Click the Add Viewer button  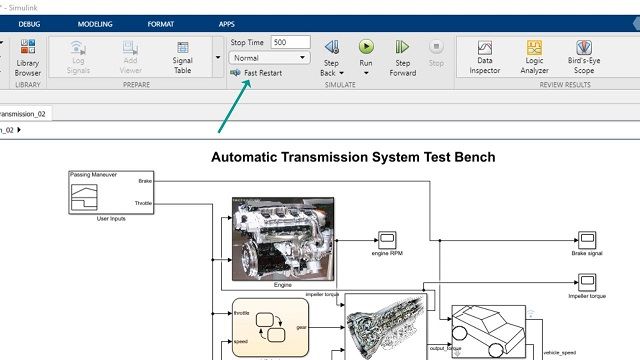(x=131, y=58)
